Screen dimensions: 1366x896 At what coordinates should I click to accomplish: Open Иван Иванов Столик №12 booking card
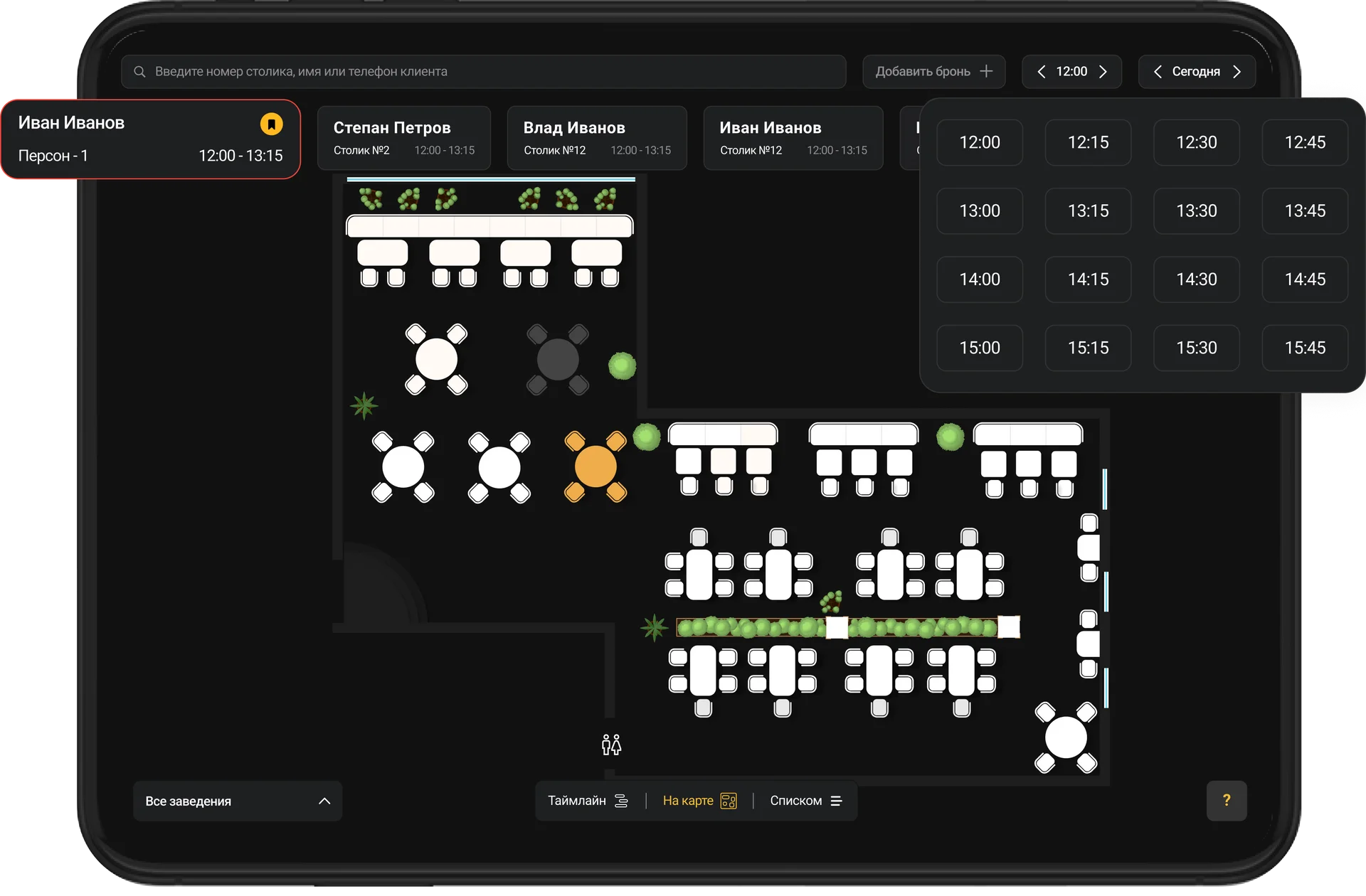tap(793, 138)
